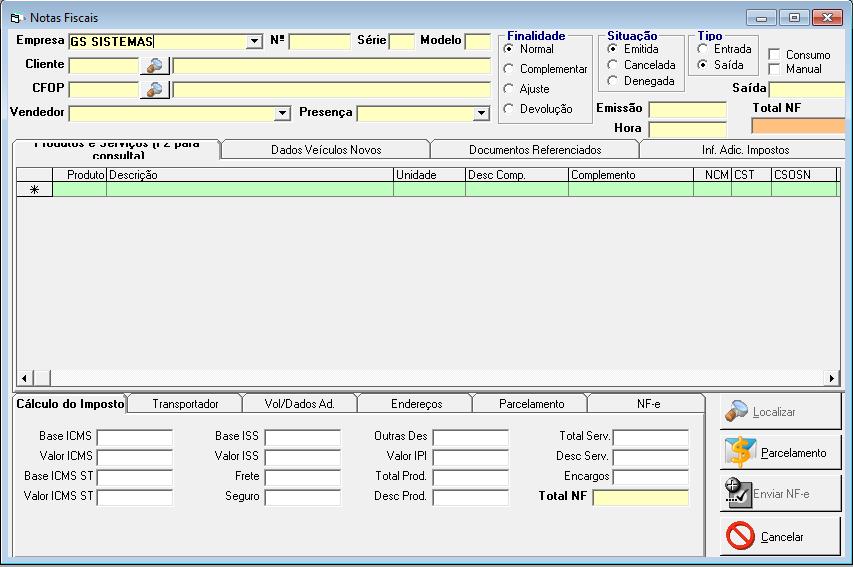Choose Cancelada under Situação

[x=612, y=65]
